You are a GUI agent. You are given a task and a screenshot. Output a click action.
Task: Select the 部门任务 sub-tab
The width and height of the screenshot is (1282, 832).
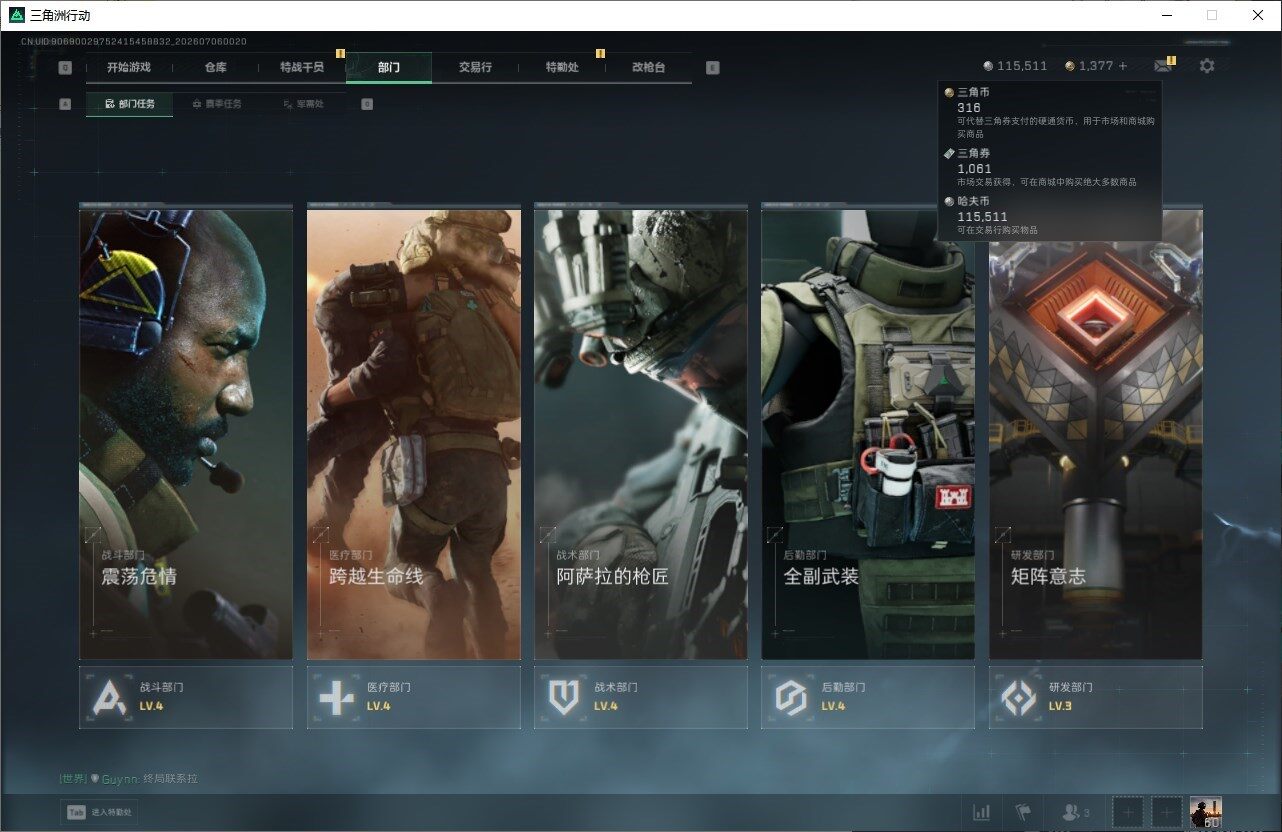pos(130,104)
